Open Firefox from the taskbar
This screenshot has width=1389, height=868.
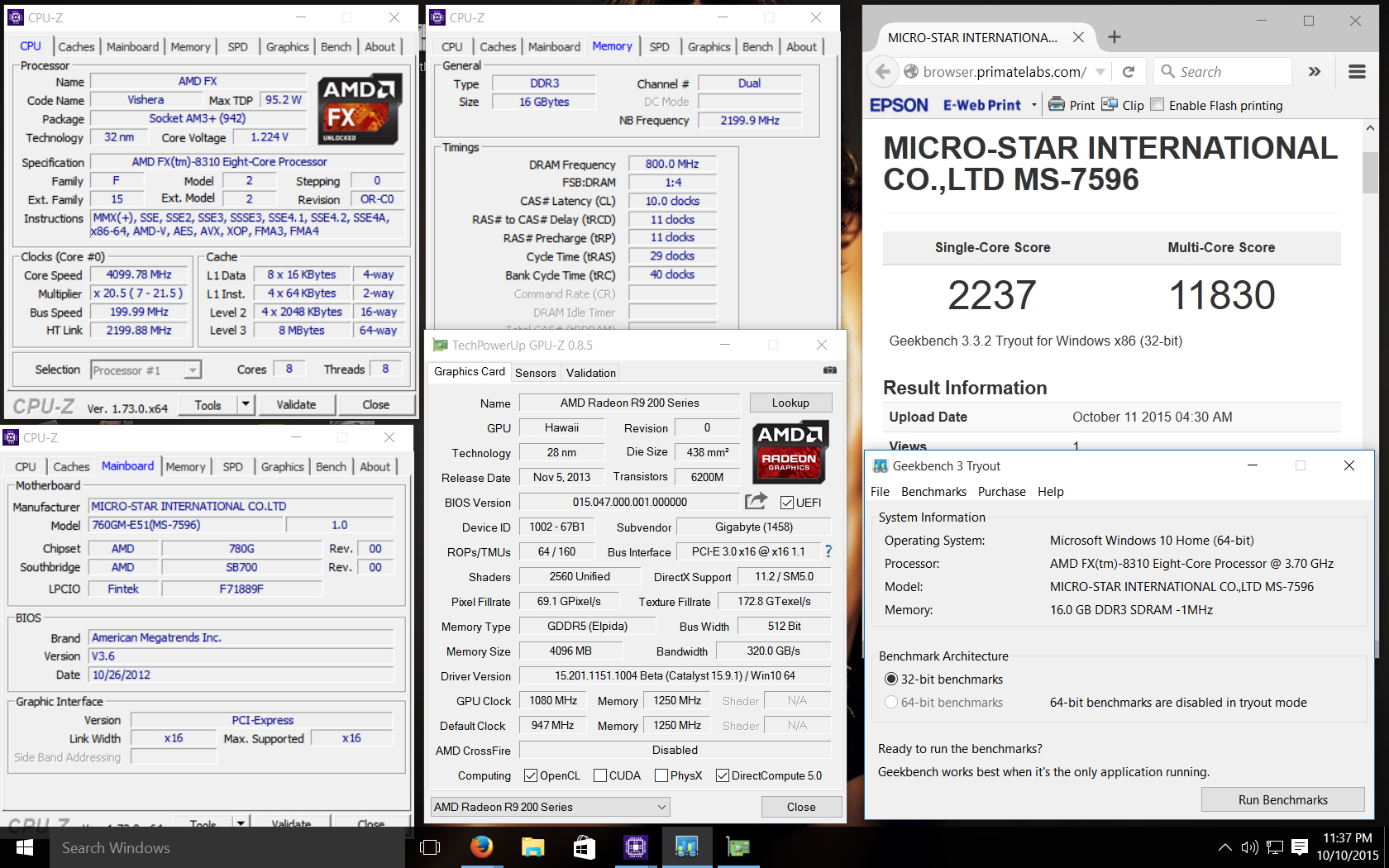coord(481,847)
